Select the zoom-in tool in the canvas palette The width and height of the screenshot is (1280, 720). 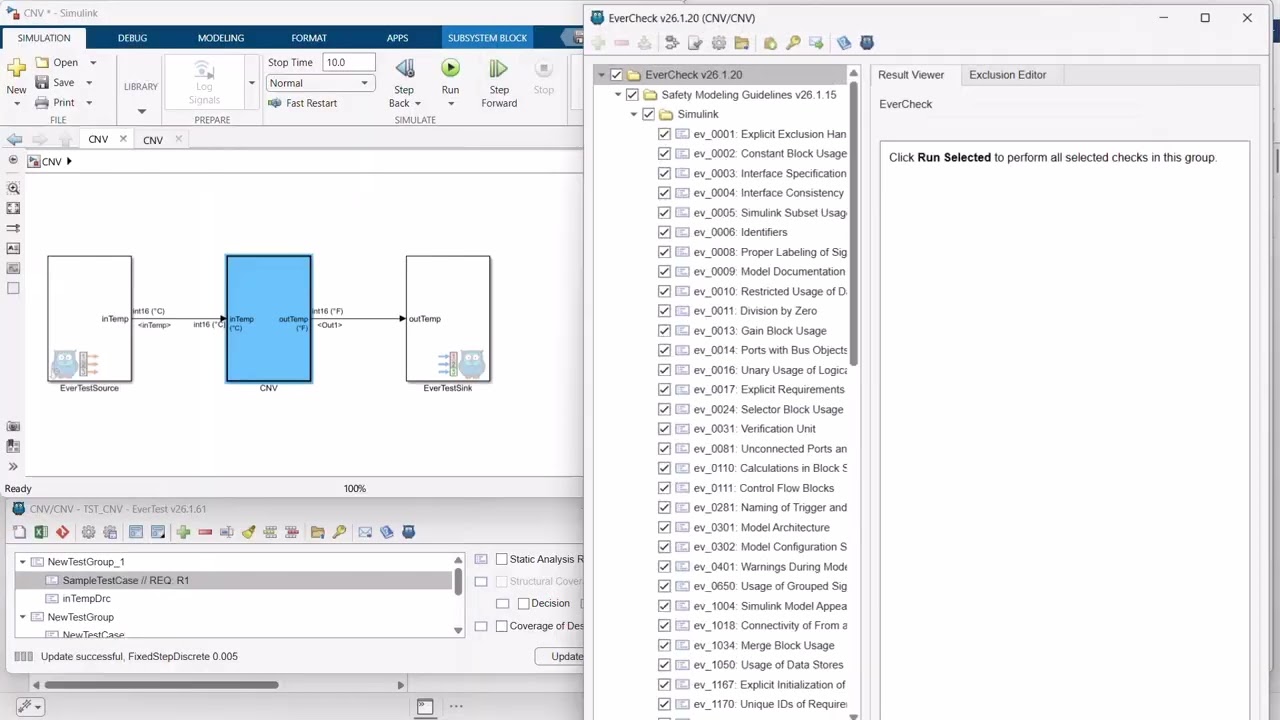click(x=13, y=188)
